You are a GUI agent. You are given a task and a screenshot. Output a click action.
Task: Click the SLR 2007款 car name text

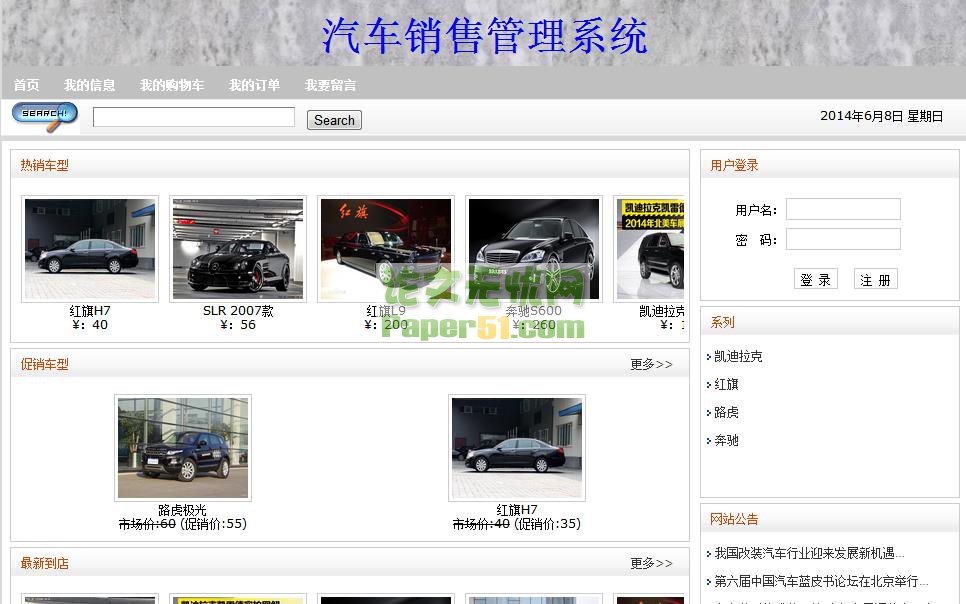(x=238, y=311)
